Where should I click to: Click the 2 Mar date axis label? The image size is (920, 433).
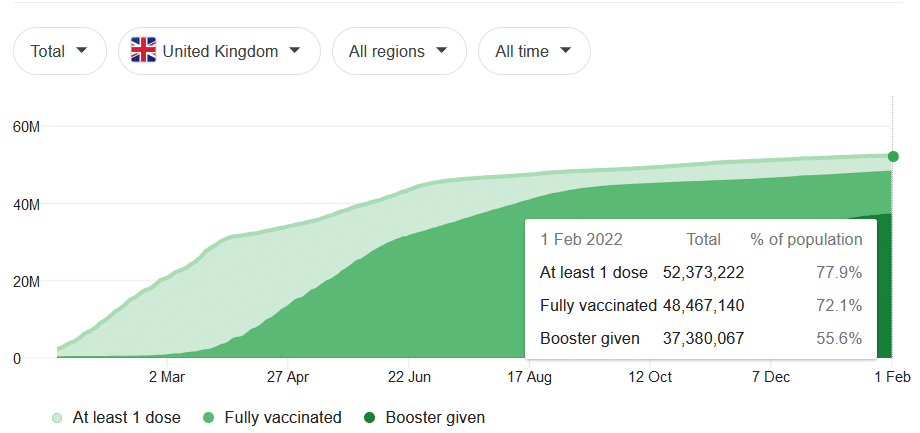[x=167, y=377]
